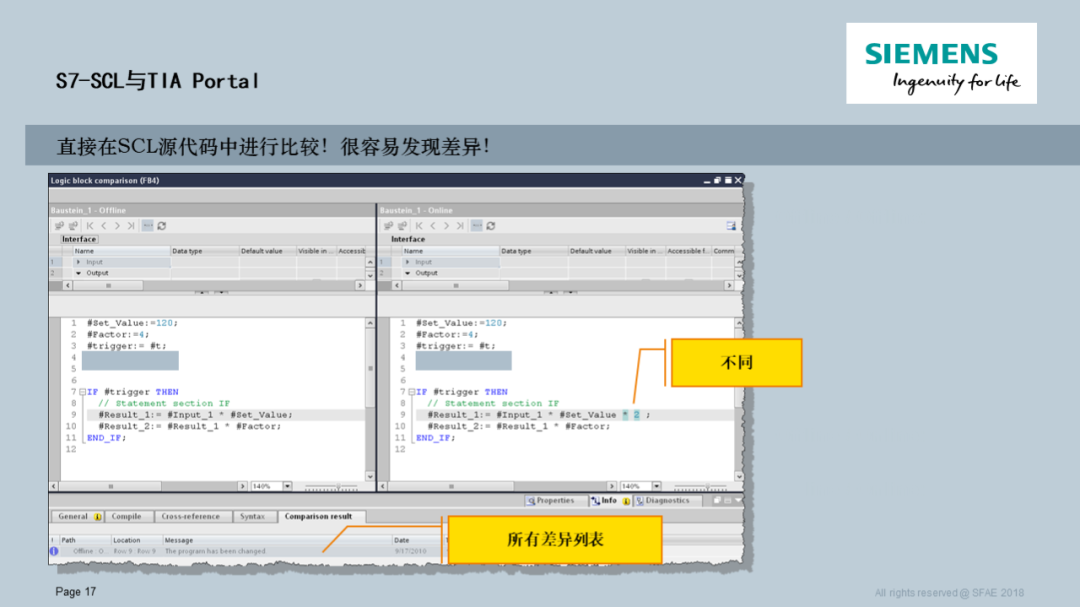Click the Name column header in Offline interface
The height and width of the screenshot is (607, 1080).
coord(121,251)
